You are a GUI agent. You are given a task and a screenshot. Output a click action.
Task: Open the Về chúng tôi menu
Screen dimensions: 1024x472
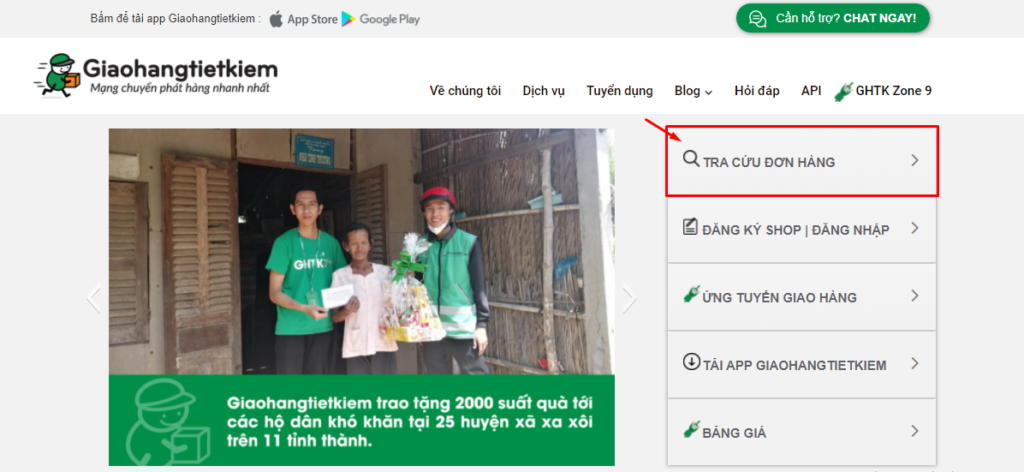click(x=465, y=91)
